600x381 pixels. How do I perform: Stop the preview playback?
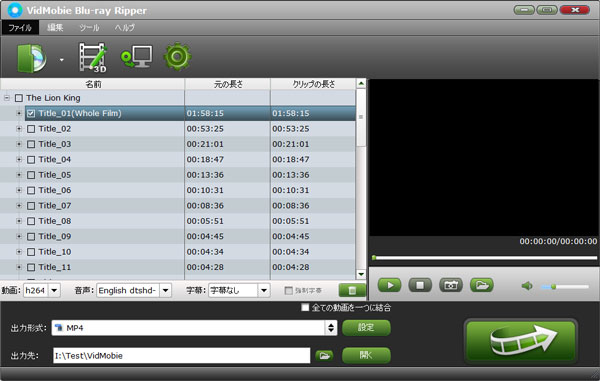pos(420,285)
